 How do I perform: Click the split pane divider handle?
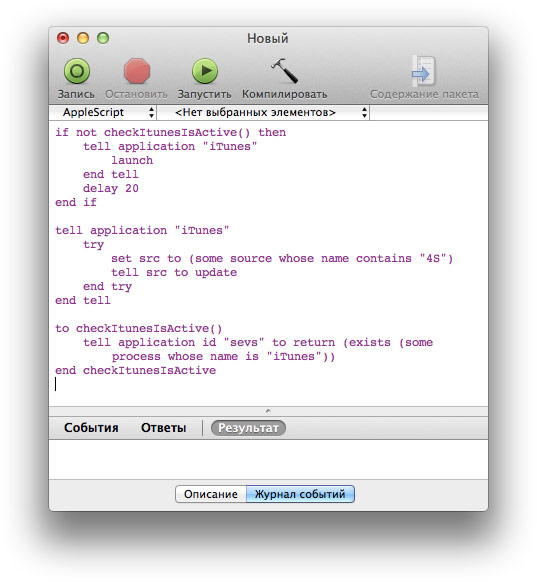[268, 411]
